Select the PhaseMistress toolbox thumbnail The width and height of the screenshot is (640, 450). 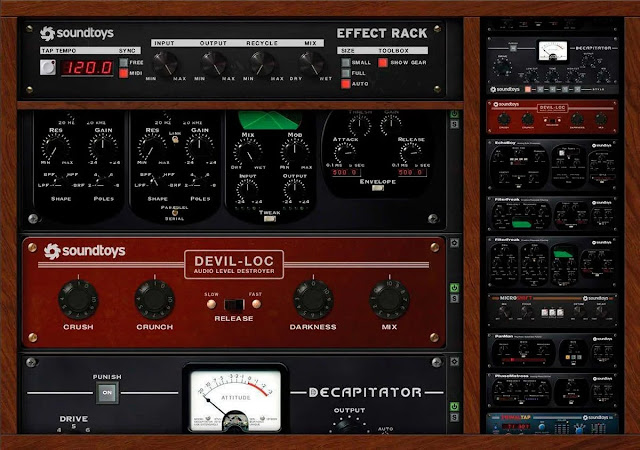[x=552, y=390]
